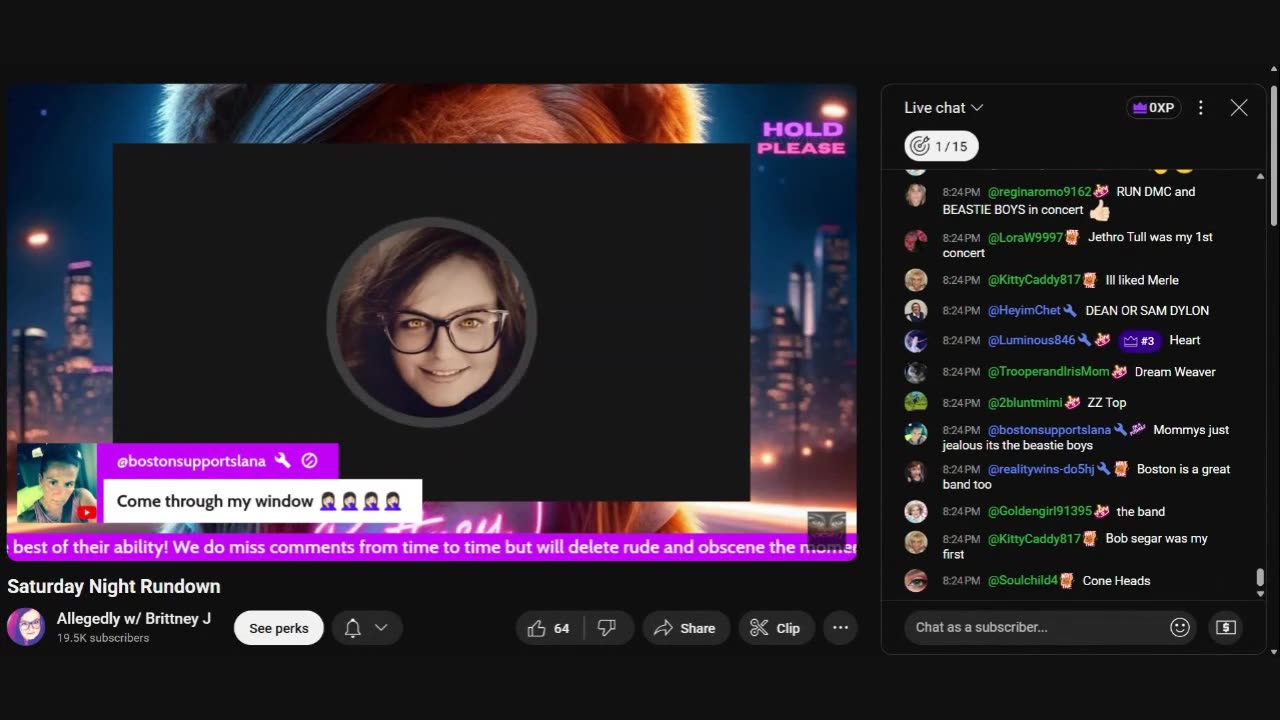Click the 'Saturday Night Rundown' video title

pyautogui.click(x=114, y=587)
